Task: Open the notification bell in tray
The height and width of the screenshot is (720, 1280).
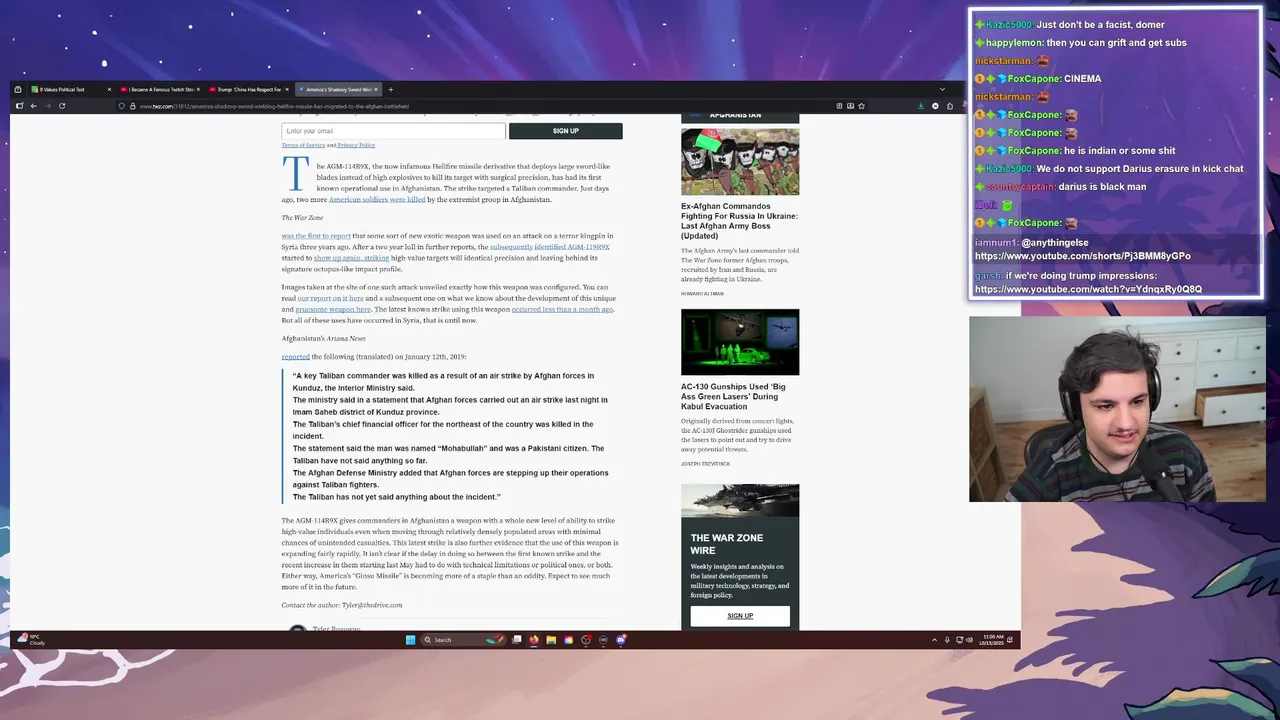Action: (1010, 640)
